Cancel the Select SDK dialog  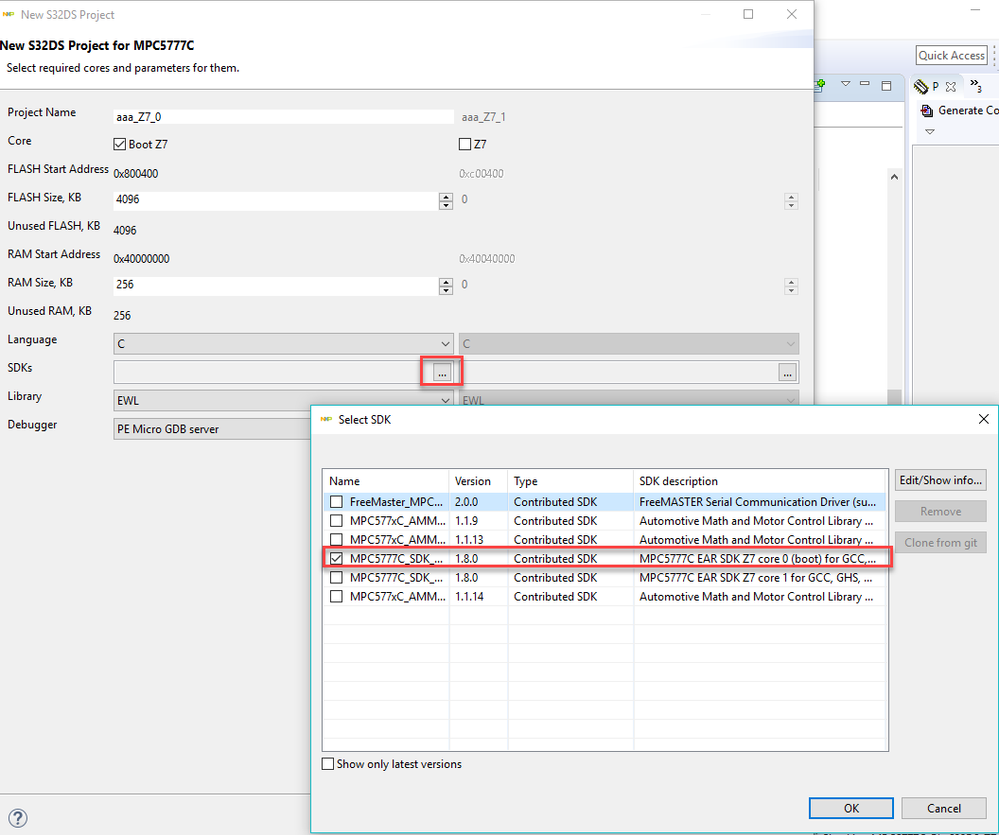click(944, 808)
